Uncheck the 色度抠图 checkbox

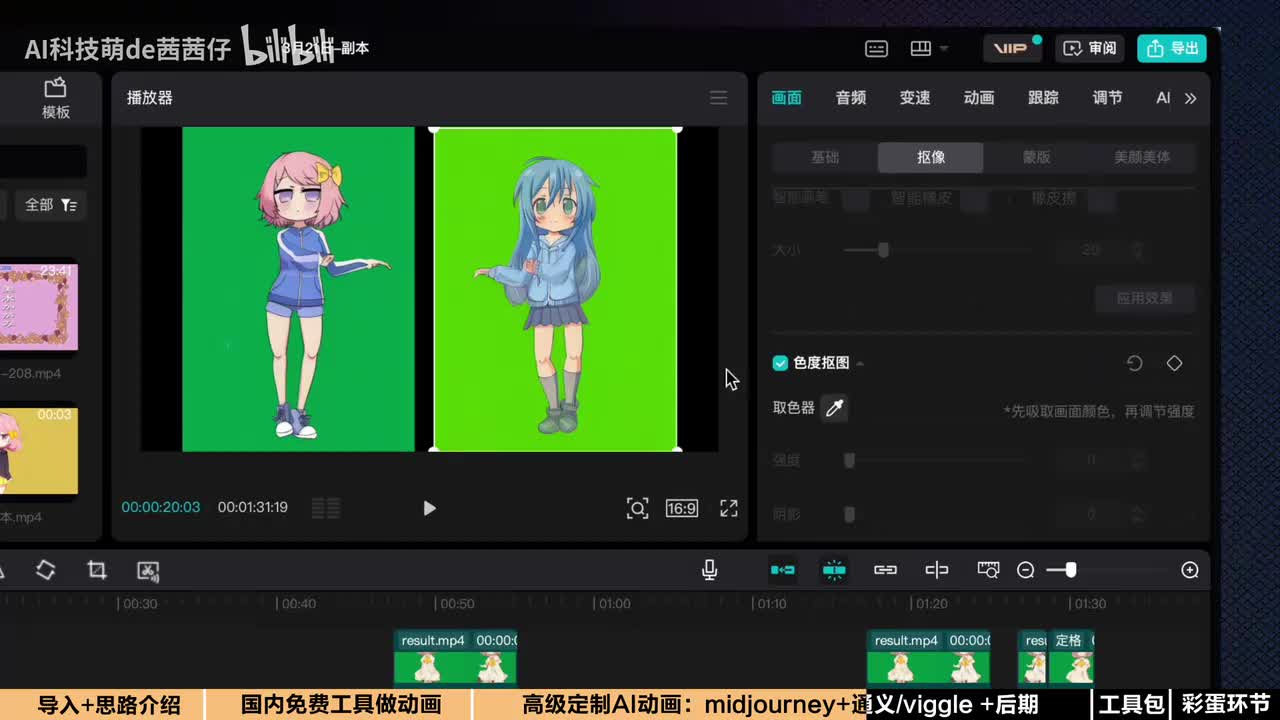[x=780, y=363]
